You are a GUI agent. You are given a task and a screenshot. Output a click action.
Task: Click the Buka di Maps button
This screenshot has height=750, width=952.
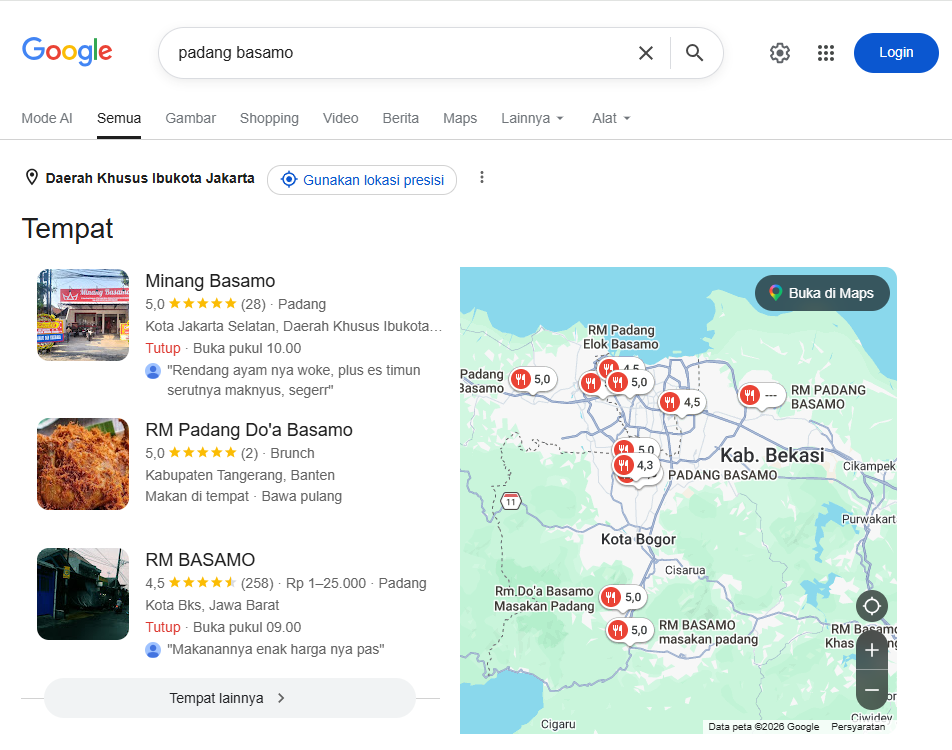[x=822, y=293]
